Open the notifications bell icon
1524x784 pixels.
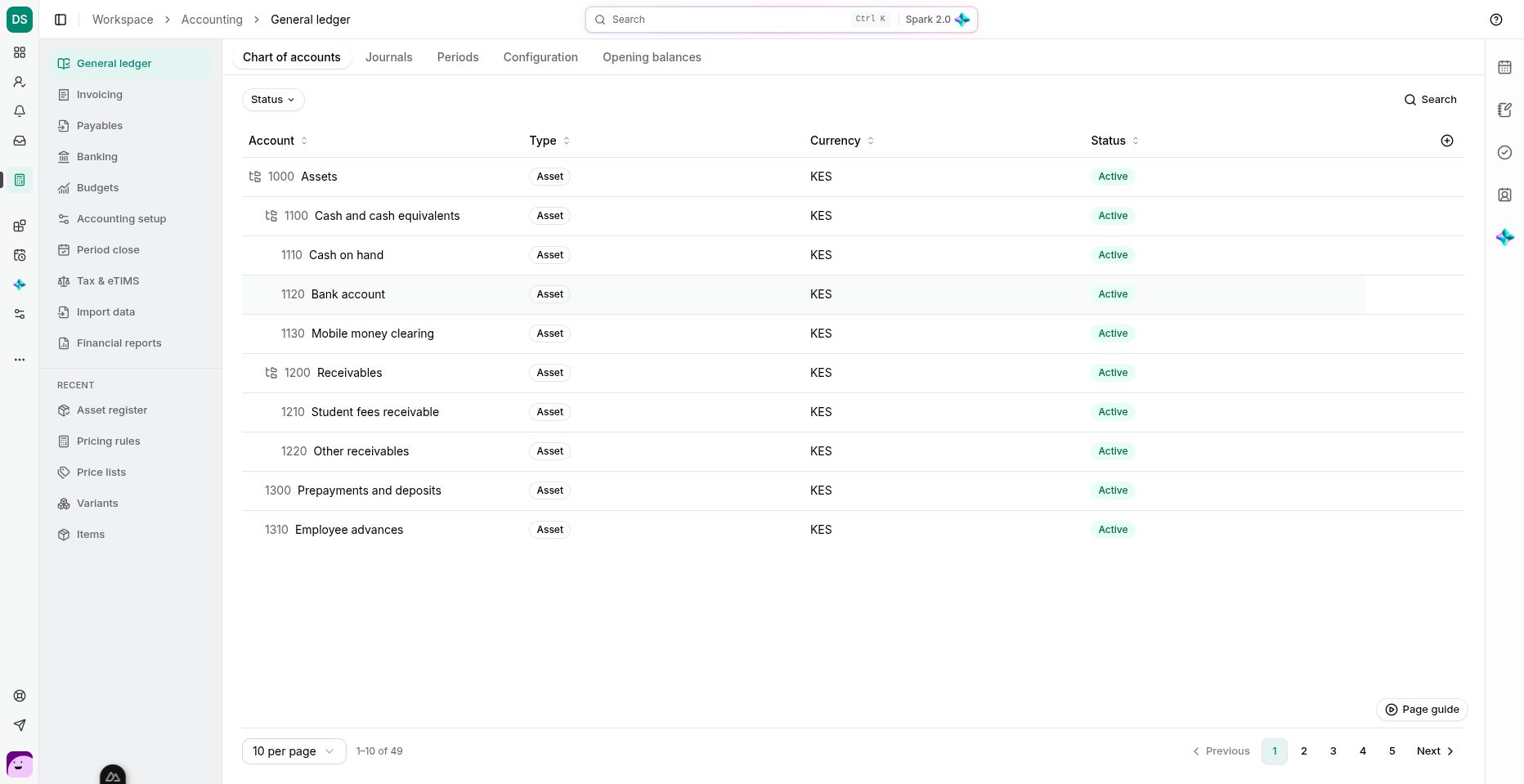[20, 111]
